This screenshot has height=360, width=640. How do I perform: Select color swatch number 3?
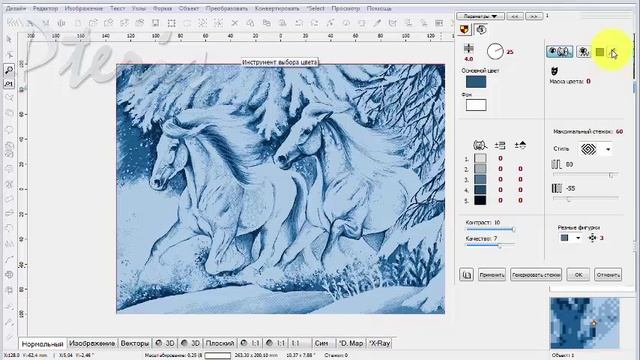pos(480,180)
